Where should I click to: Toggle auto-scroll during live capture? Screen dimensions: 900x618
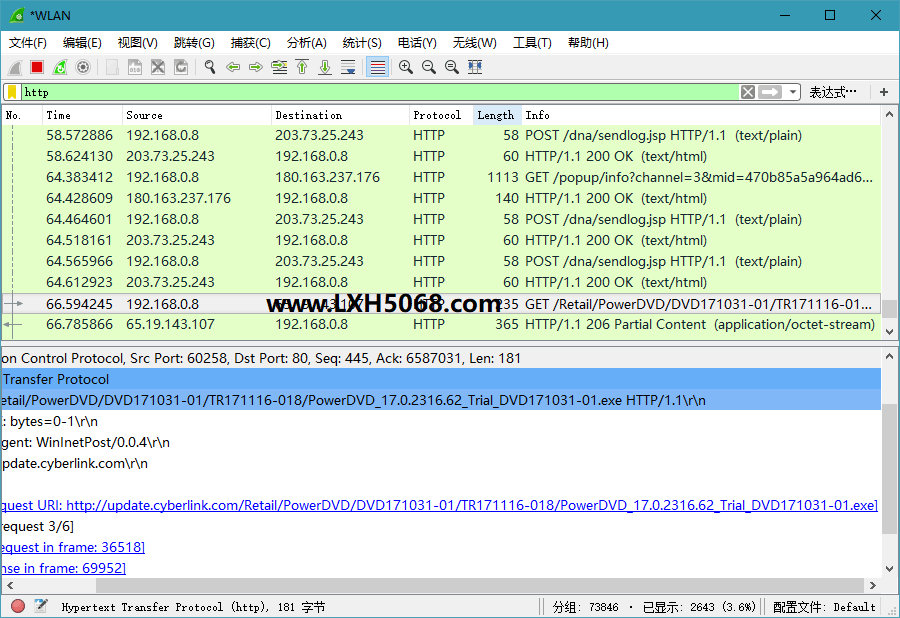pyautogui.click(x=348, y=67)
